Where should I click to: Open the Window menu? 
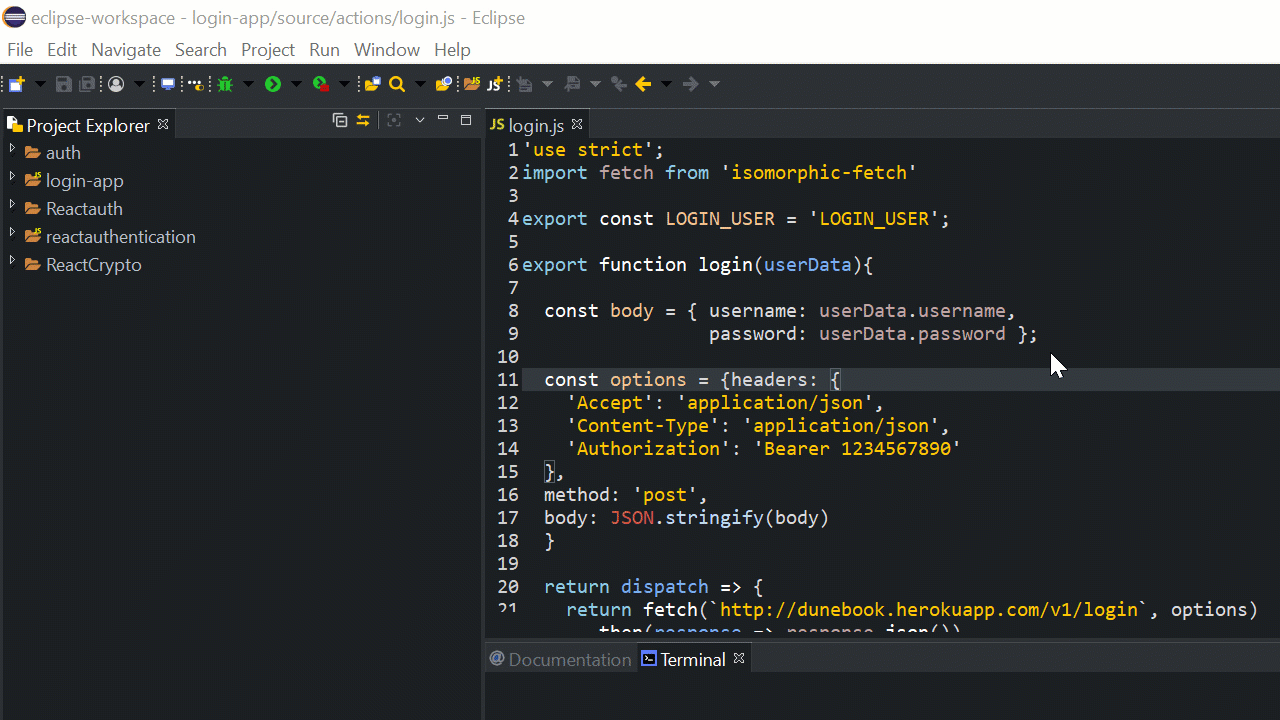387,49
